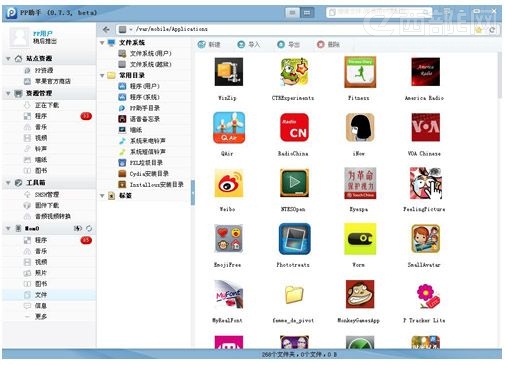The height and width of the screenshot is (365, 505).
Task: Click the charging icon beside the device name
Action: [78, 228]
